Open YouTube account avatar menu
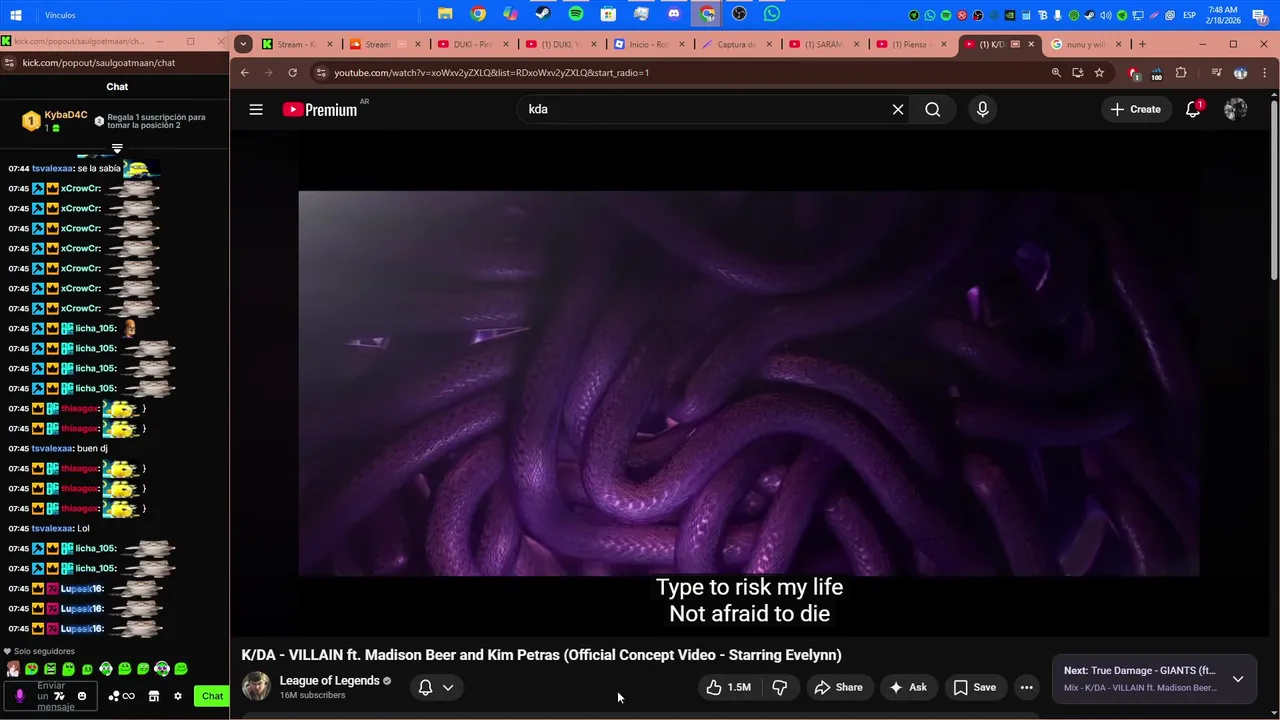 pos(1236,109)
